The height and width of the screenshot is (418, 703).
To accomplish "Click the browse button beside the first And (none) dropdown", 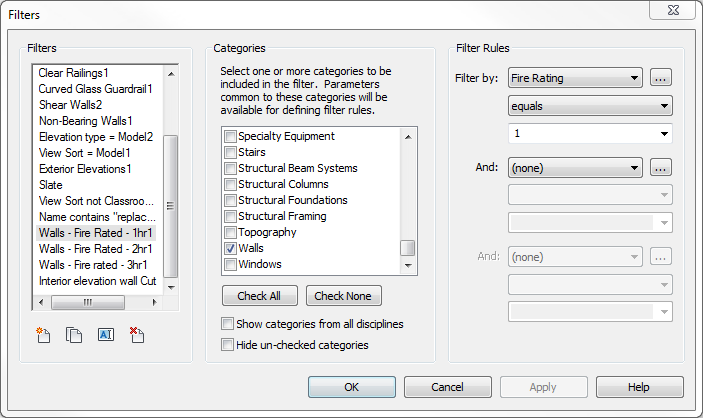I will point(660,168).
